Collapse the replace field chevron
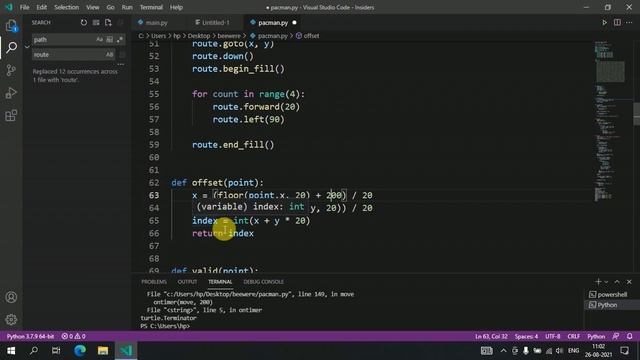 point(27,47)
